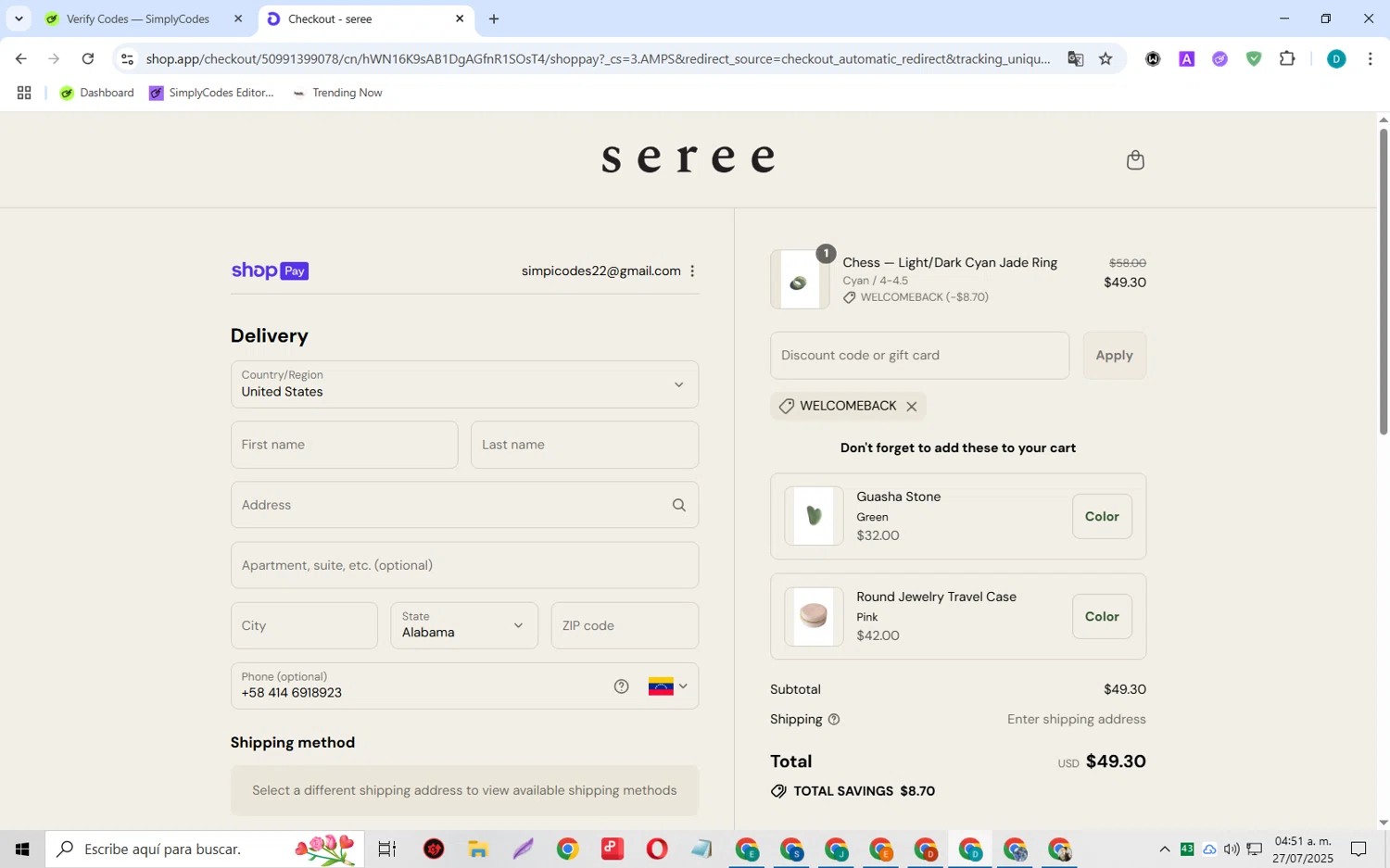Screen dimensions: 1390x868
Task: Click the view site information icon
Action: pos(128,58)
